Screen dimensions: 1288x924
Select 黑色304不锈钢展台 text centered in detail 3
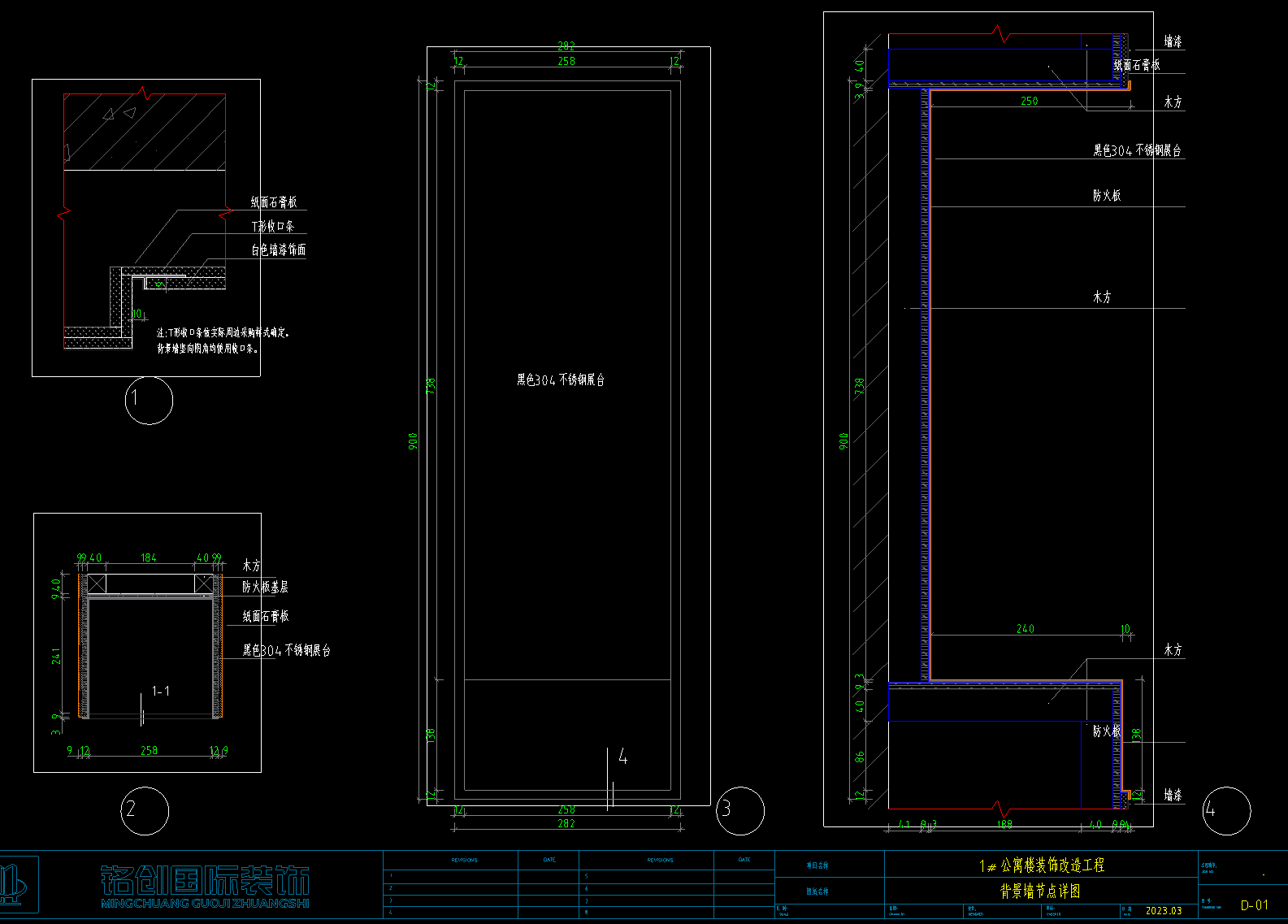tap(561, 380)
